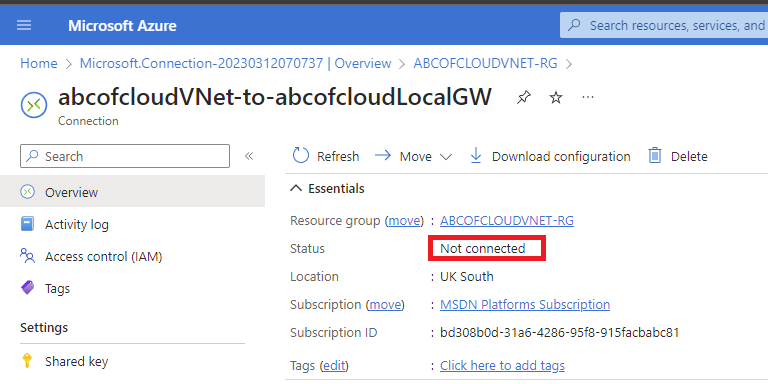
Task: Open Access control (IAM)
Action: (x=103, y=257)
